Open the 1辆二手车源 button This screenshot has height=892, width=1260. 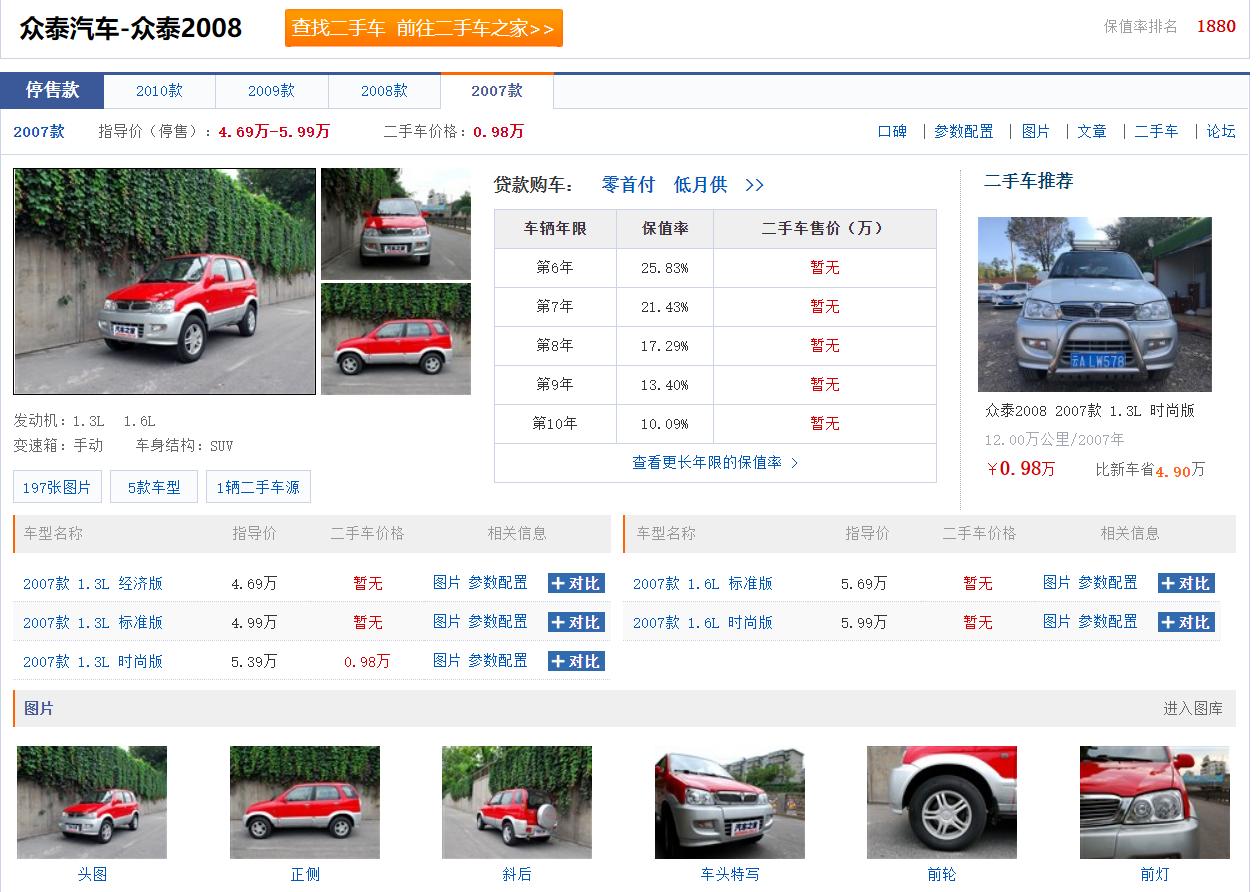coord(258,488)
